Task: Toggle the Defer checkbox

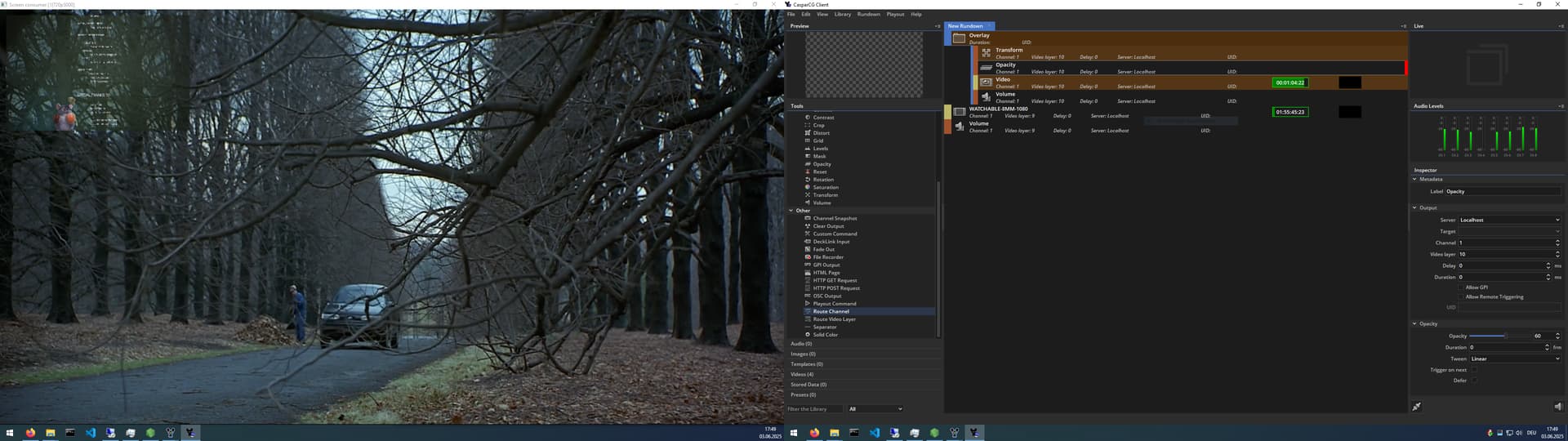Action: [x=1474, y=381]
